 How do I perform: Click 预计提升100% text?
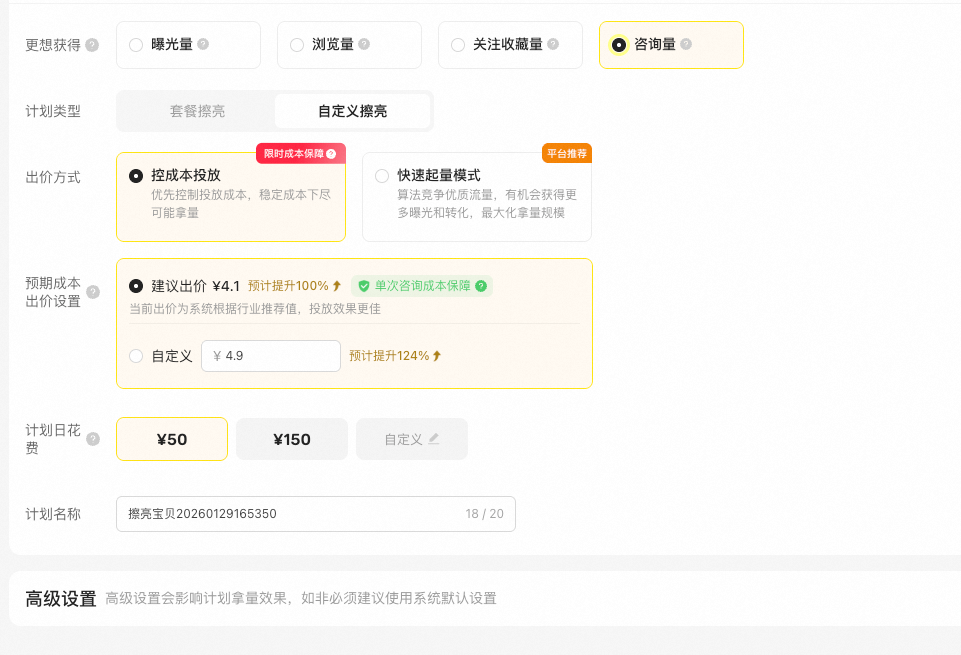(x=288, y=286)
